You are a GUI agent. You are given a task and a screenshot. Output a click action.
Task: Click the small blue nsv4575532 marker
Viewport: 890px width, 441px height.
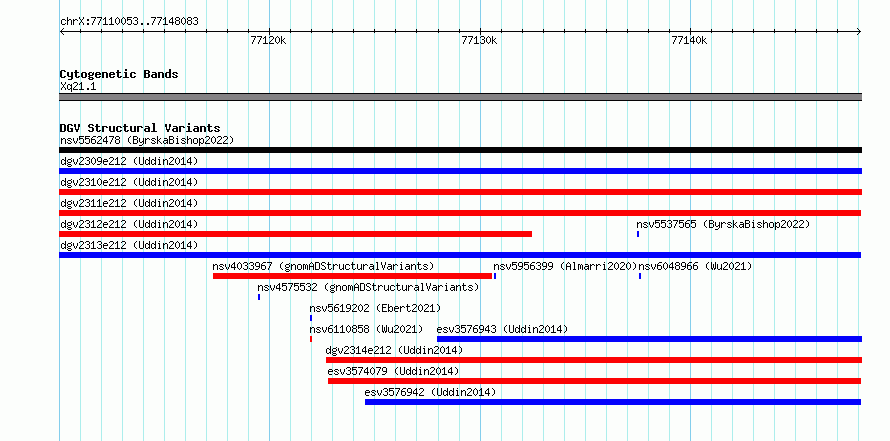click(259, 297)
